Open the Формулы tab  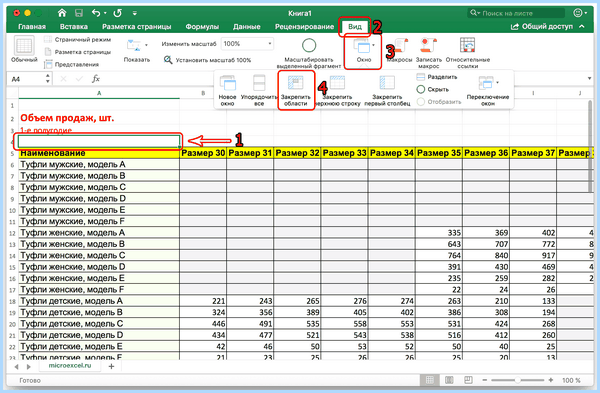tap(202, 26)
